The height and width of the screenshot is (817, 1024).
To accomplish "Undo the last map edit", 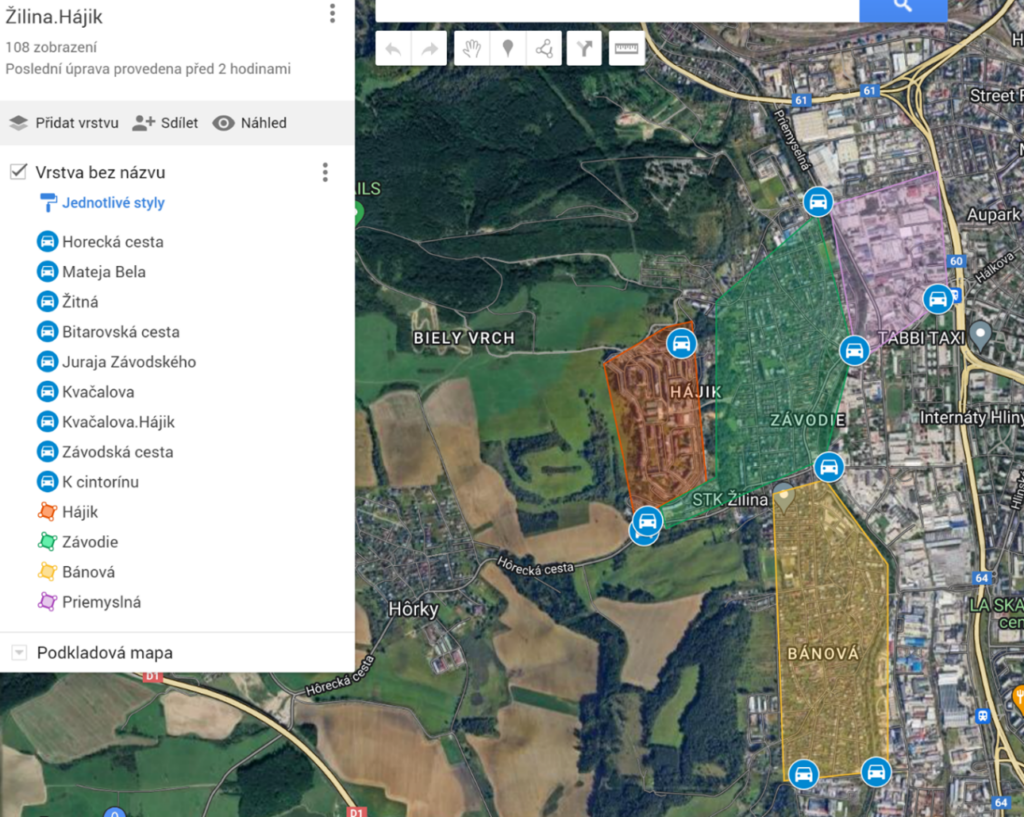I will [x=391, y=48].
